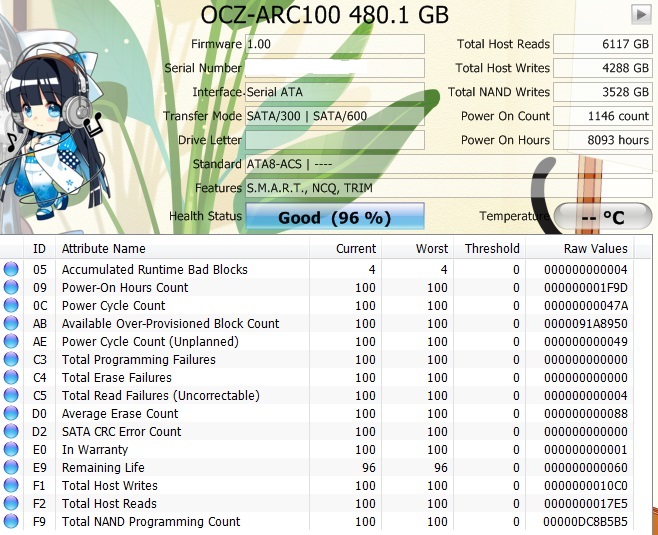Click the Transfer Mode field SATA/300 | SATA/600
Viewport: 658px width, 535px height.
point(334,116)
